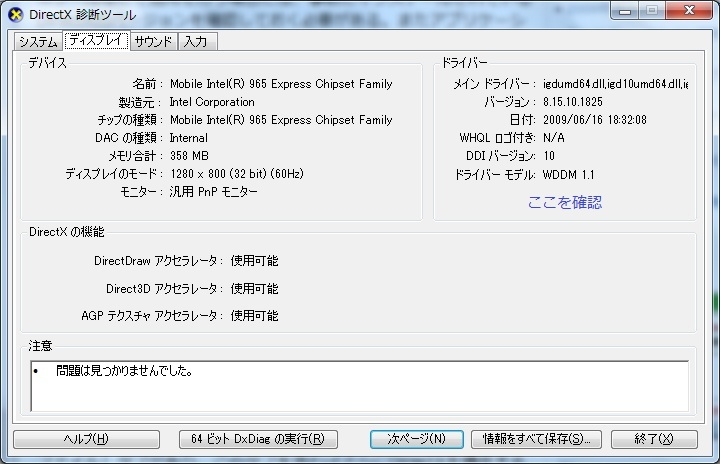Close the DirectX 診断ツール window

689,11
